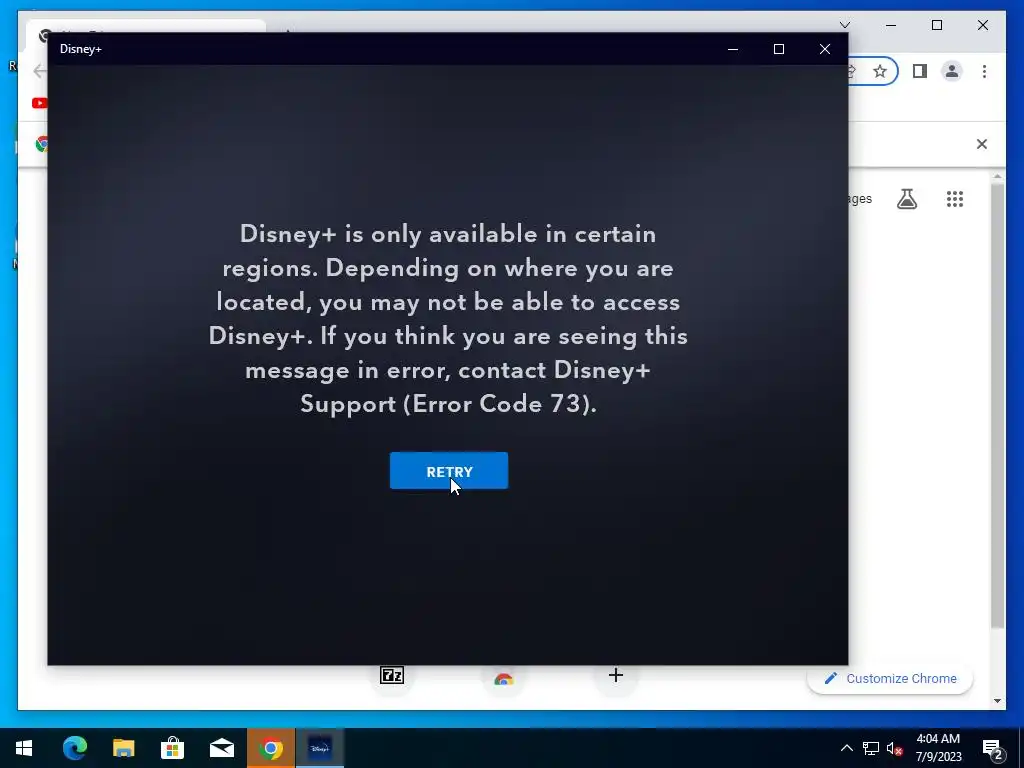1024x768 pixels.
Task: Maximize the Disney+ window
Action: (x=778, y=49)
